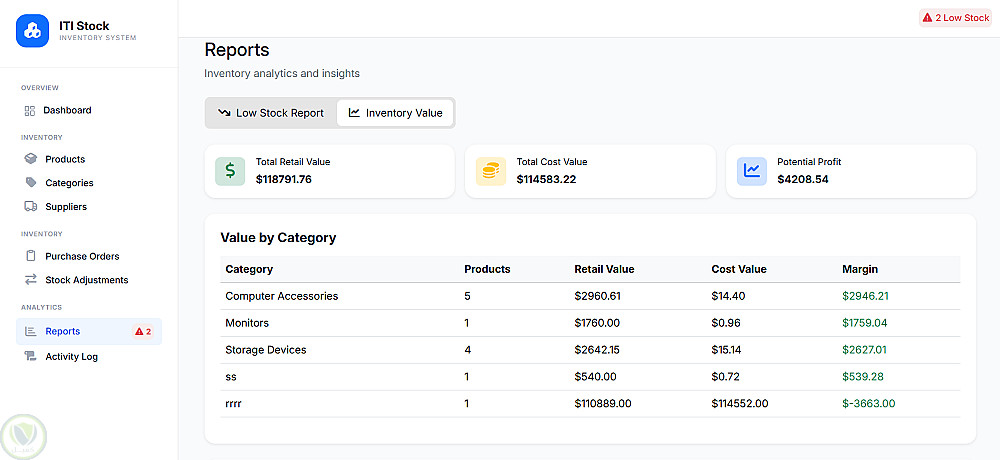This screenshot has width=1000, height=460.
Task: Click the Purchase Orders clipboard icon
Action: [x=30, y=256]
